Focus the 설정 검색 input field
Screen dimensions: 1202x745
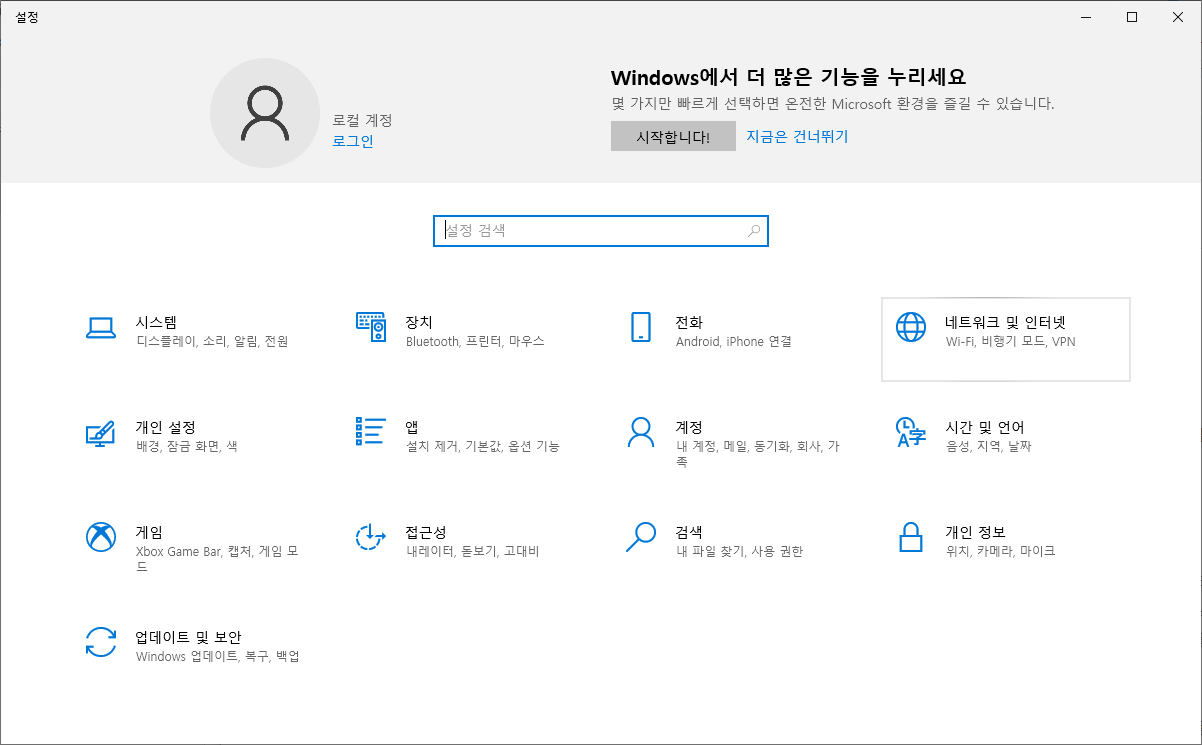click(601, 231)
